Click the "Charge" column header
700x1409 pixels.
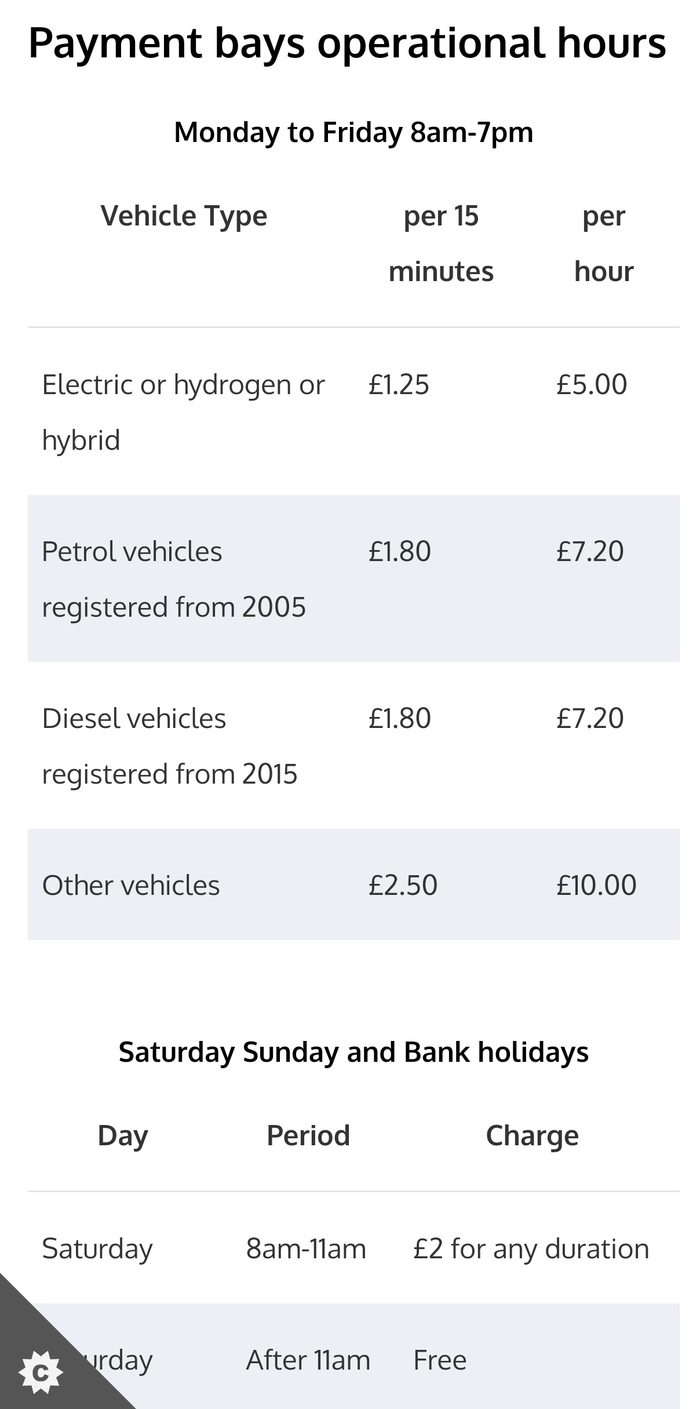point(532,1136)
